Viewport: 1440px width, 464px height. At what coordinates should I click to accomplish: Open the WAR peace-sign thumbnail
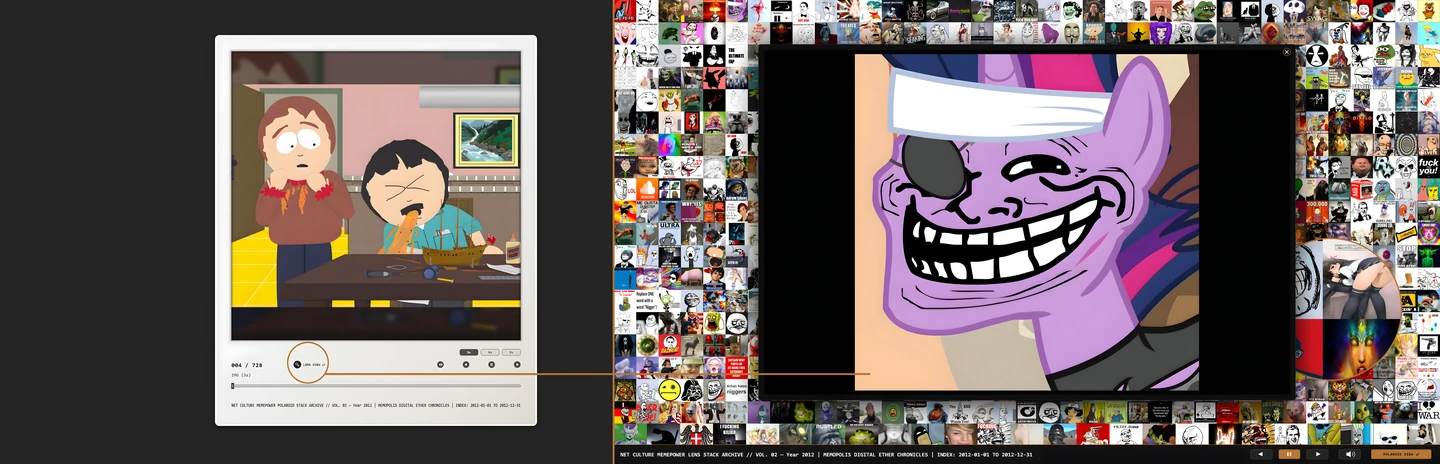tap(1428, 411)
